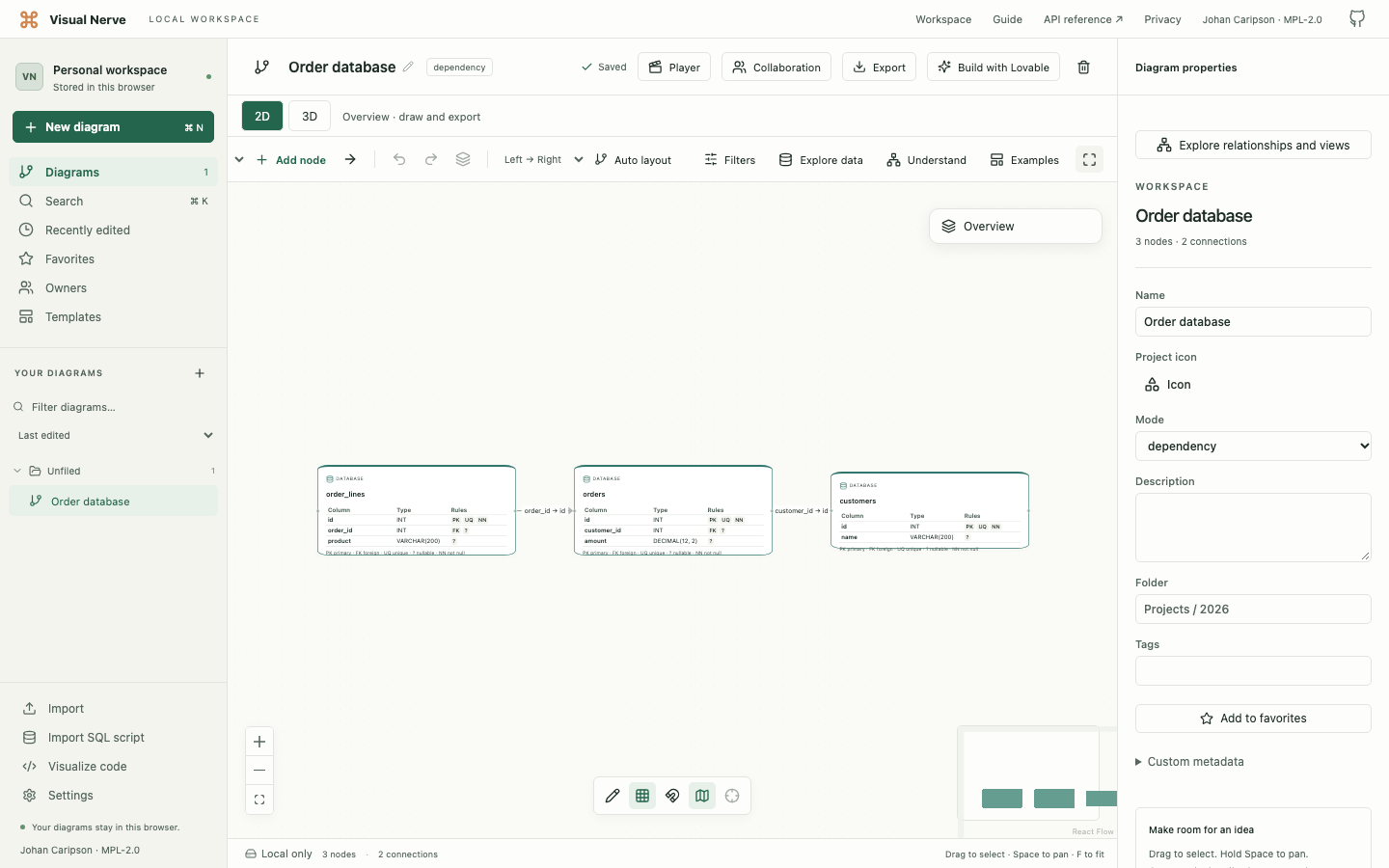
Task: Toggle grid display in bottom toolbar
Action: (x=642, y=796)
